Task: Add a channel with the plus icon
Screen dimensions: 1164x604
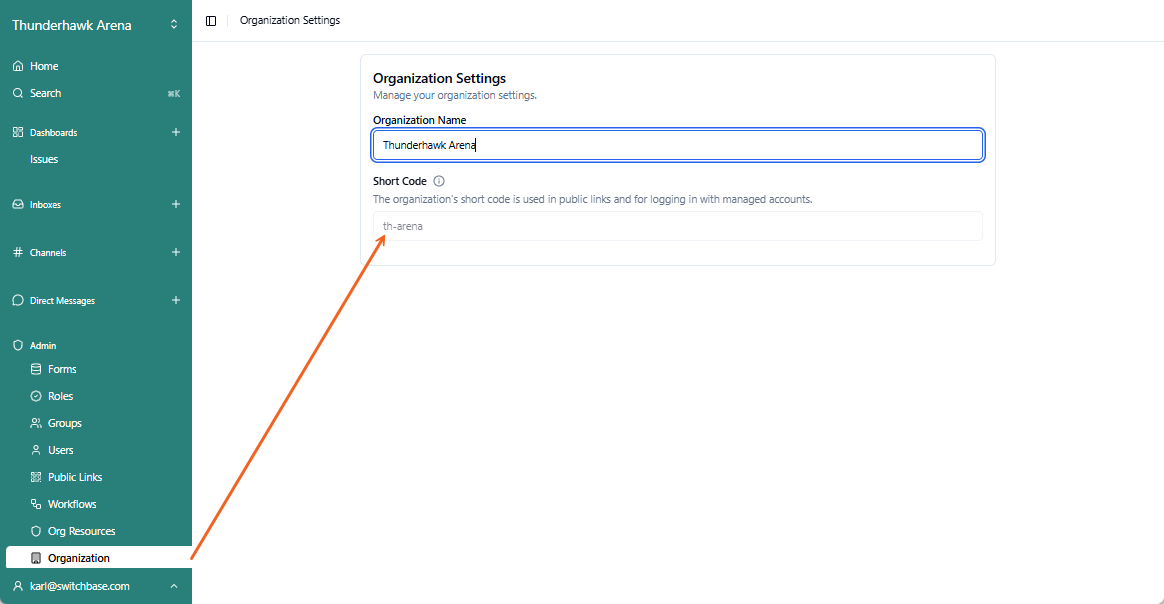Action: 176,252
